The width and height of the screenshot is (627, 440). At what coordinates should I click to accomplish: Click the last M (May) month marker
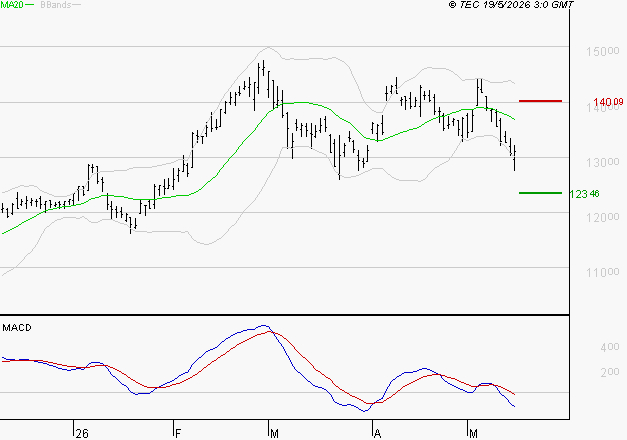[x=473, y=434]
